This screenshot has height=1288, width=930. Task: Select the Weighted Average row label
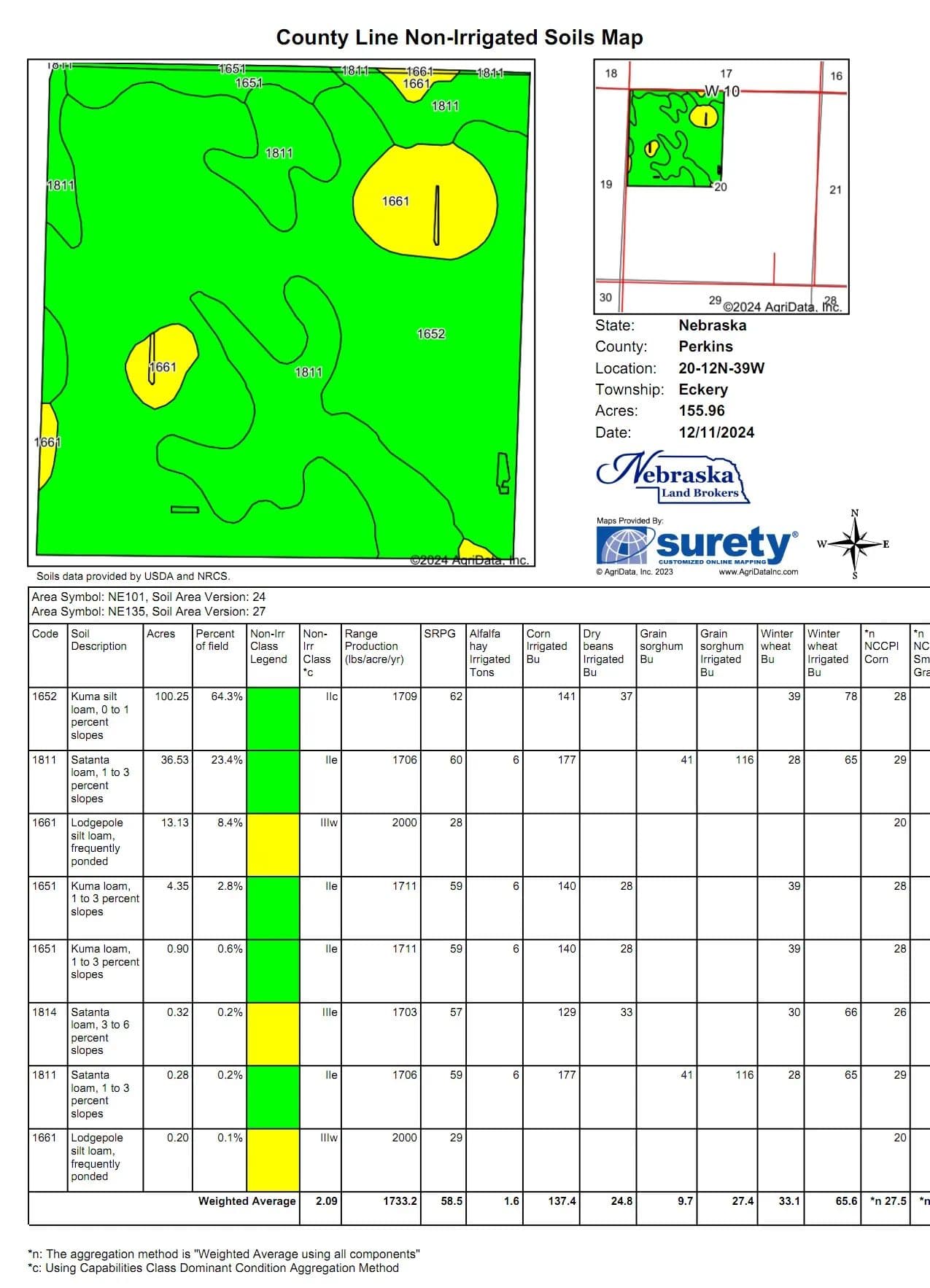click(247, 1200)
